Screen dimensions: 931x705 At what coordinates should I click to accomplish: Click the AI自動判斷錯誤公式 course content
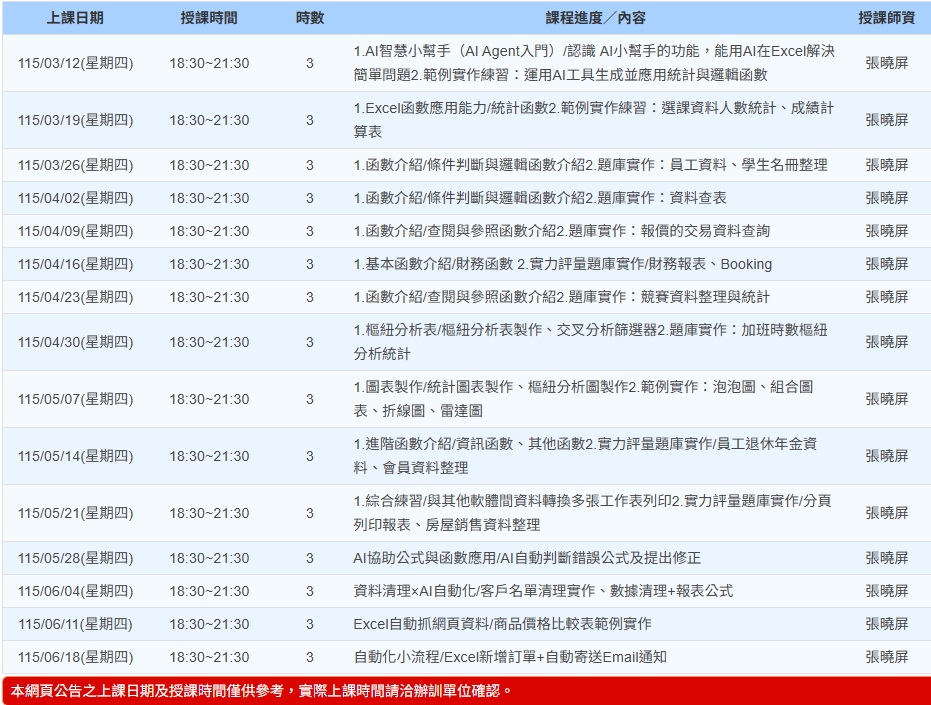(x=527, y=558)
